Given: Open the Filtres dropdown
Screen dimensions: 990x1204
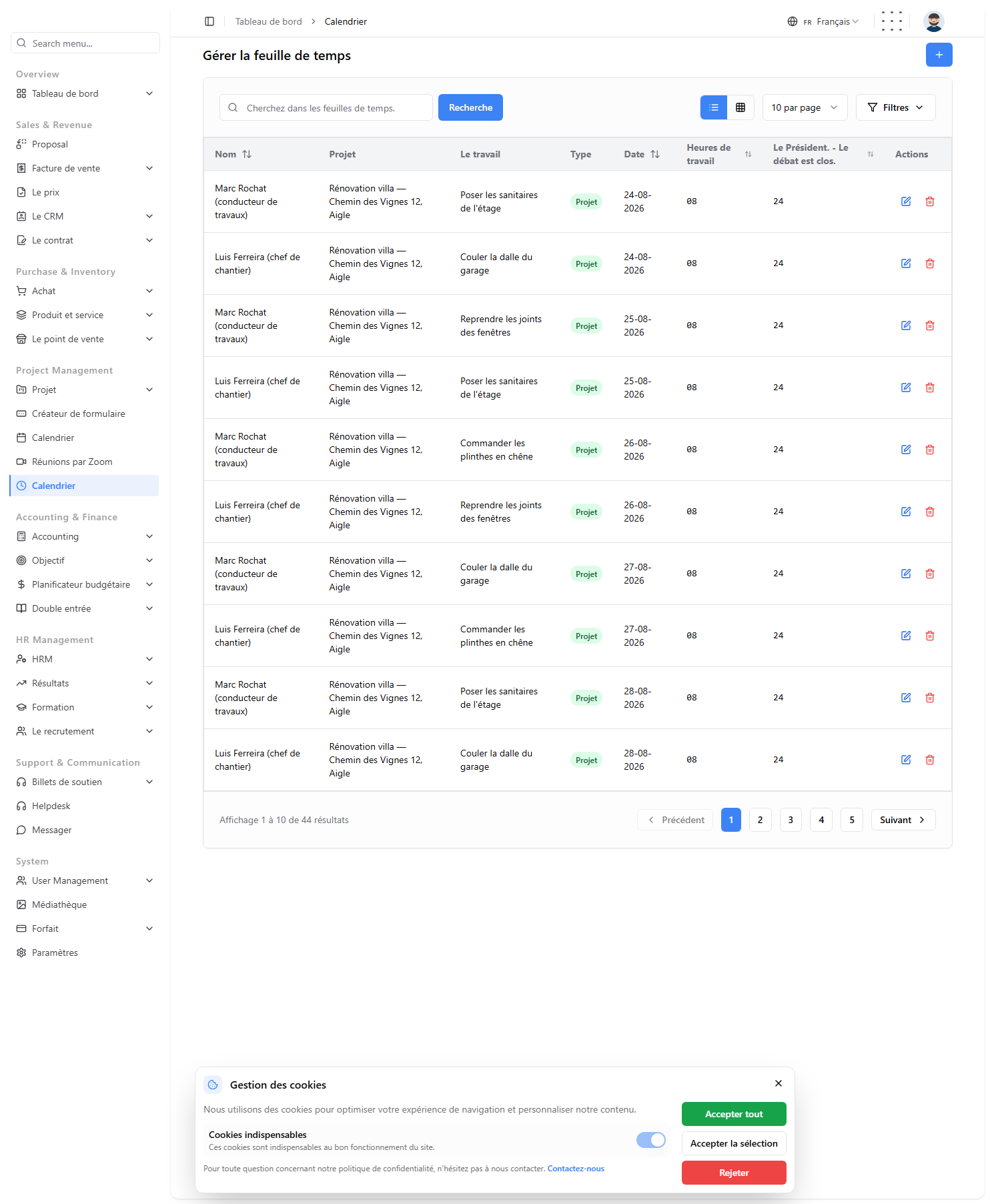Looking at the screenshot, I should point(895,107).
